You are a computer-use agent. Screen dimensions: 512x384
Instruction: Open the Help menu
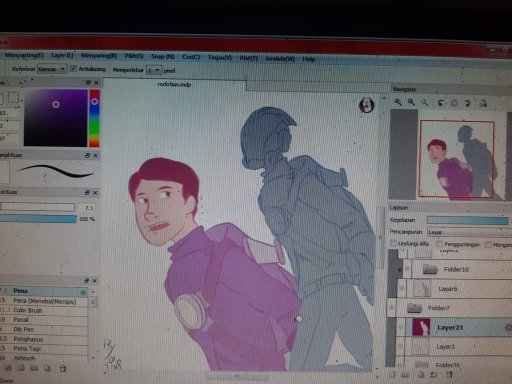(308, 59)
